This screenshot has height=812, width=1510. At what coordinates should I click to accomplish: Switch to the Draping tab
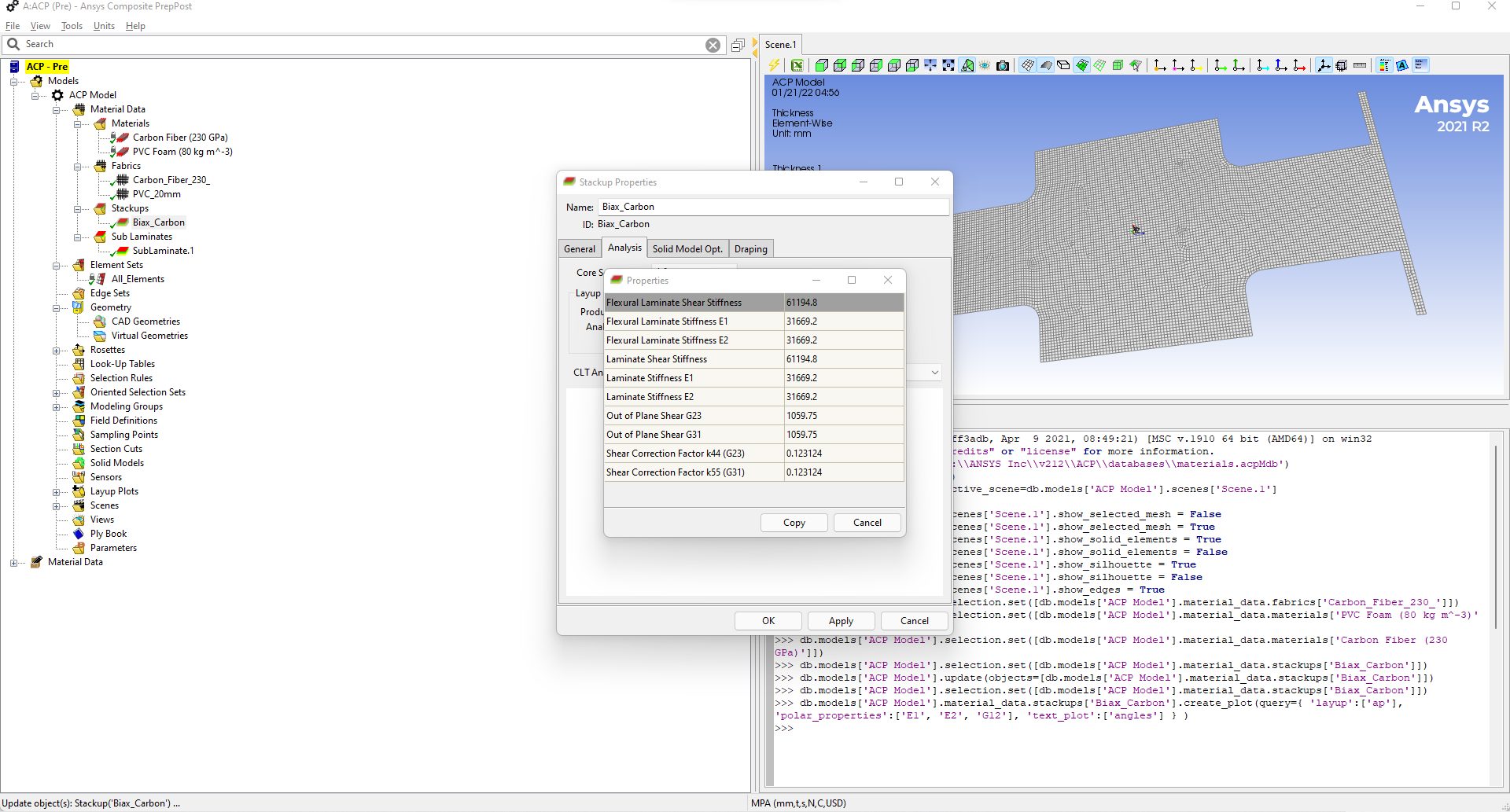coord(750,249)
